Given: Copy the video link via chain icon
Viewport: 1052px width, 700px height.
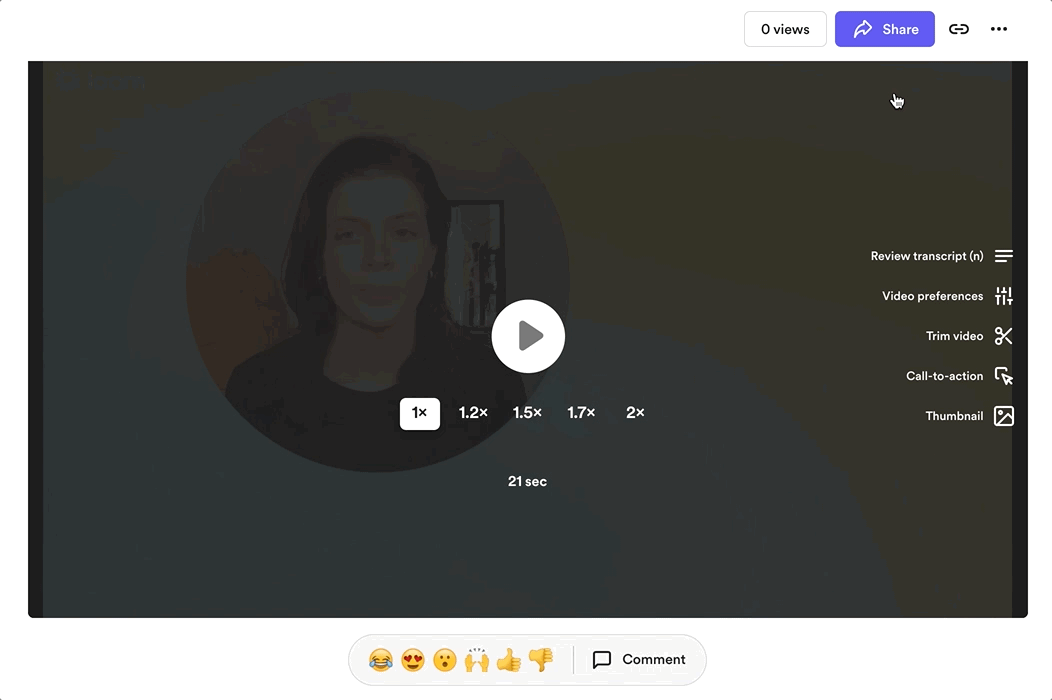Looking at the screenshot, I should [x=958, y=29].
